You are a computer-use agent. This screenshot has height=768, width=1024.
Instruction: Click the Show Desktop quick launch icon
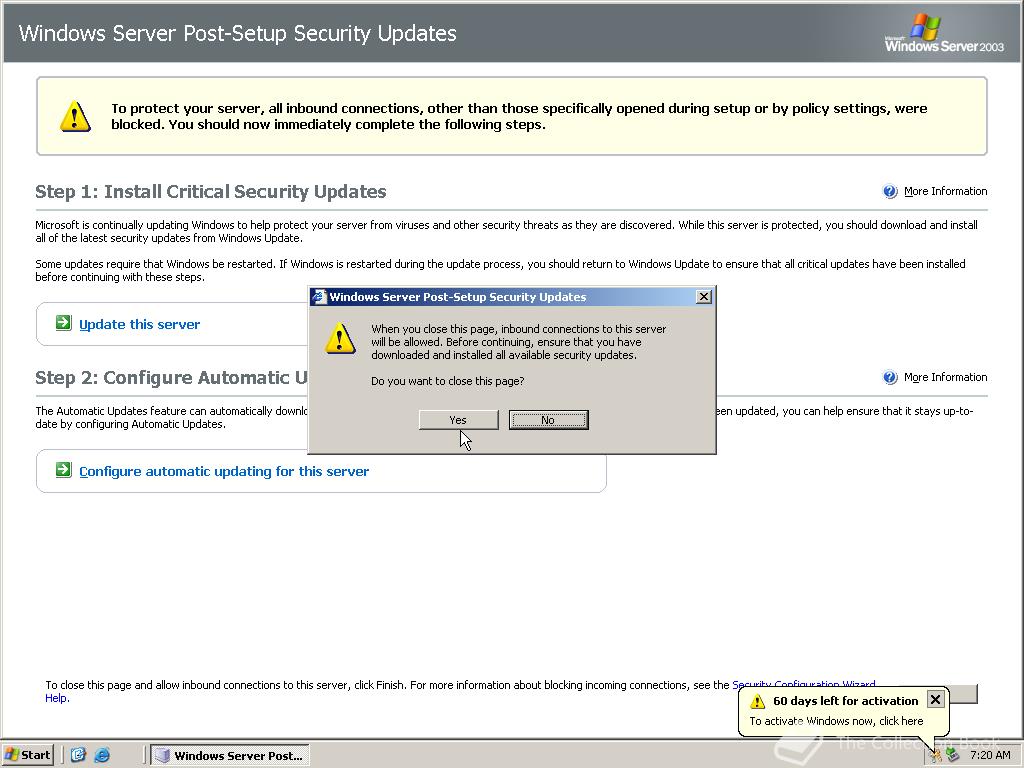tap(78, 755)
